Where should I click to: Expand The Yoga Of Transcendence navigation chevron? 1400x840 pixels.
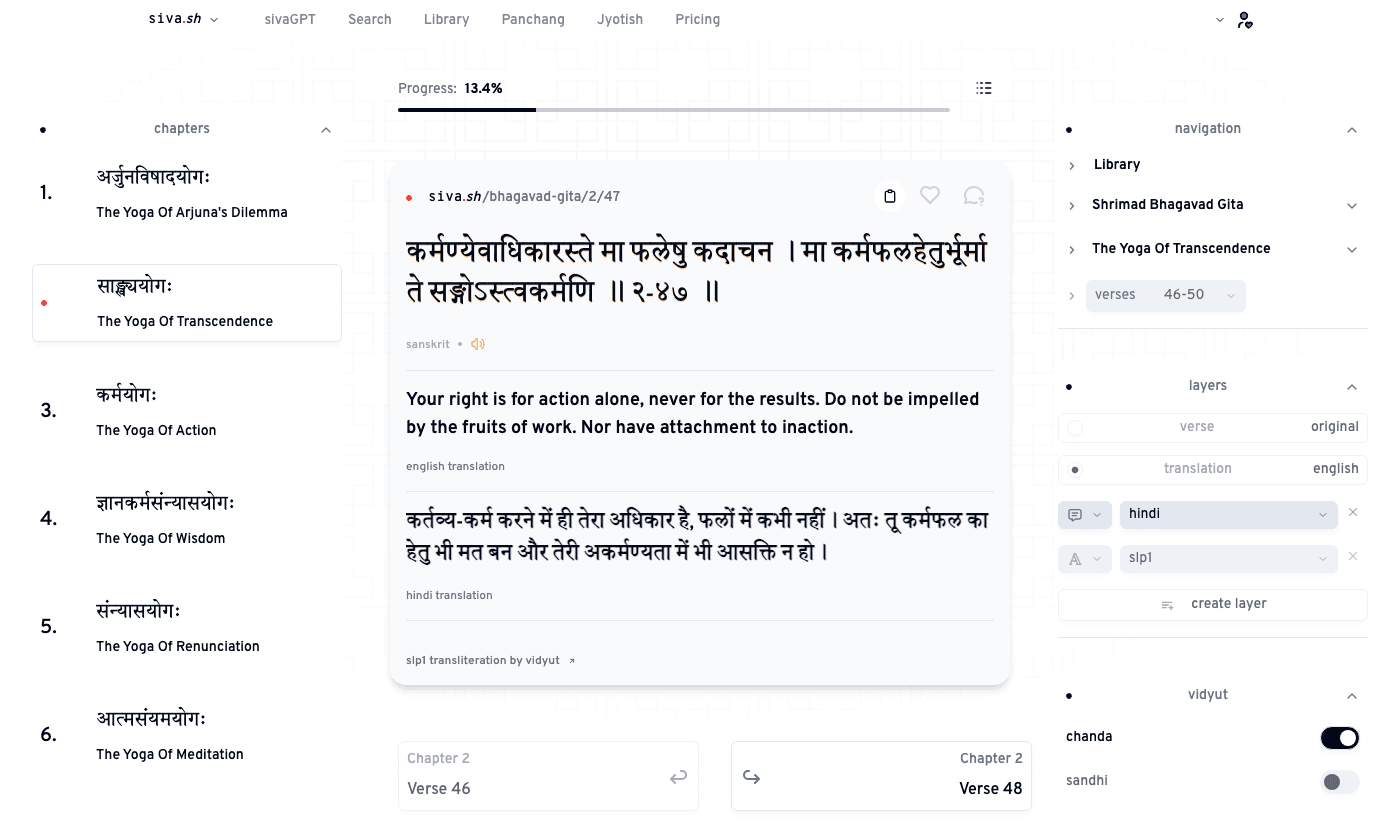pos(1352,250)
